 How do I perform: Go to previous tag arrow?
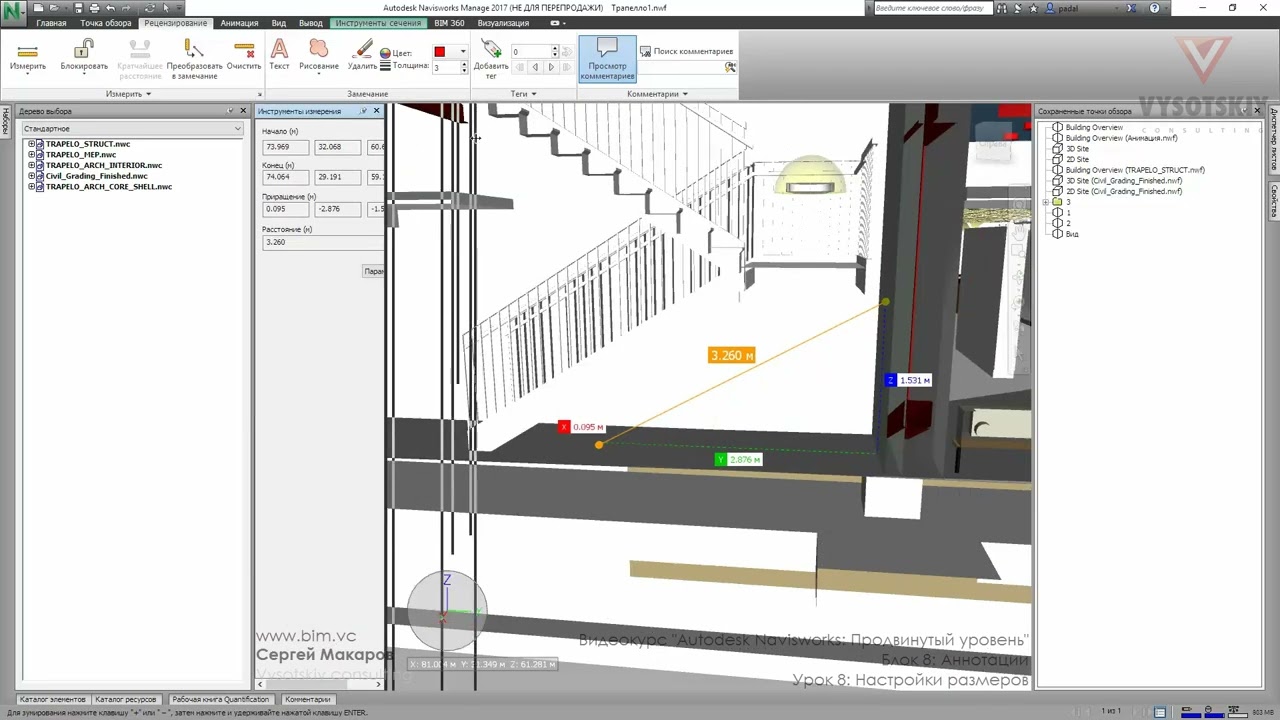click(x=535, y=67)
